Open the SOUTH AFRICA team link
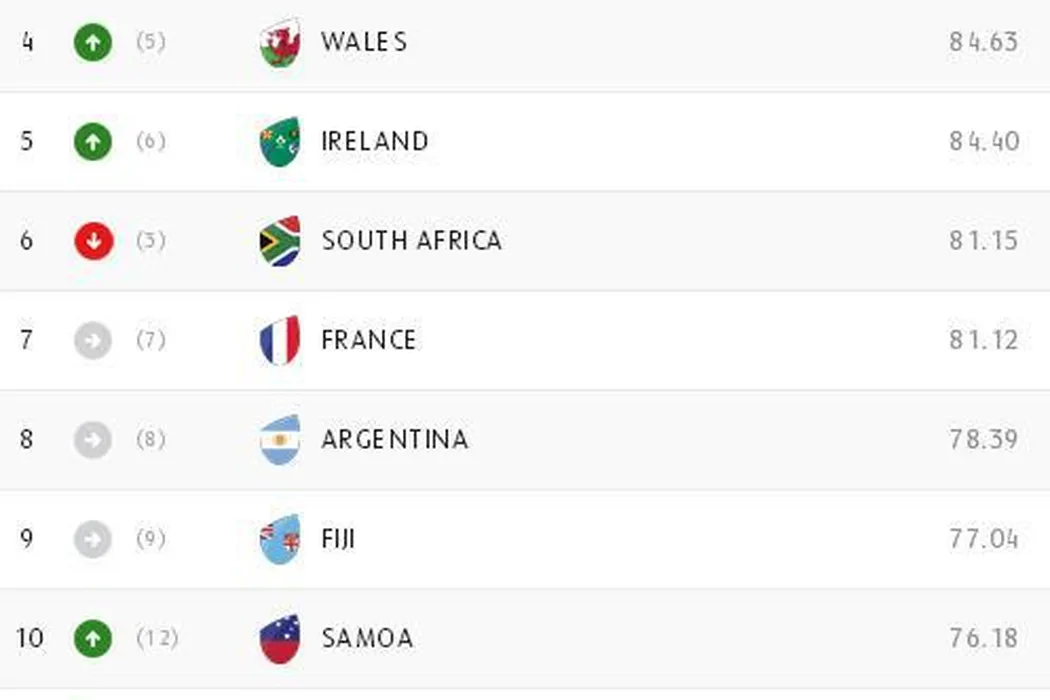This screenshot has width=1050, height=700. coord(411,241)
